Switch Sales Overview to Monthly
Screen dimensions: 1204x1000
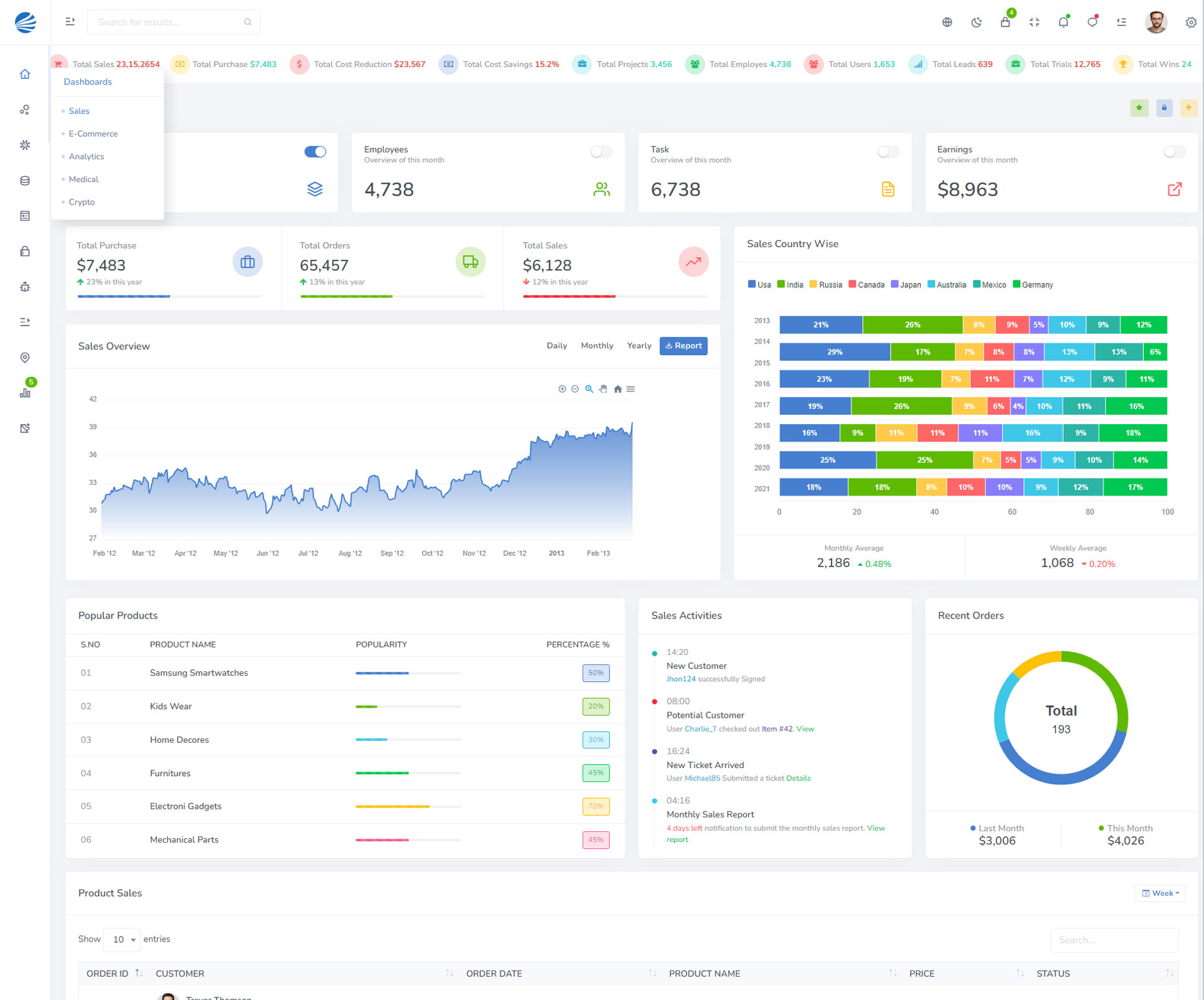point(596,346)
